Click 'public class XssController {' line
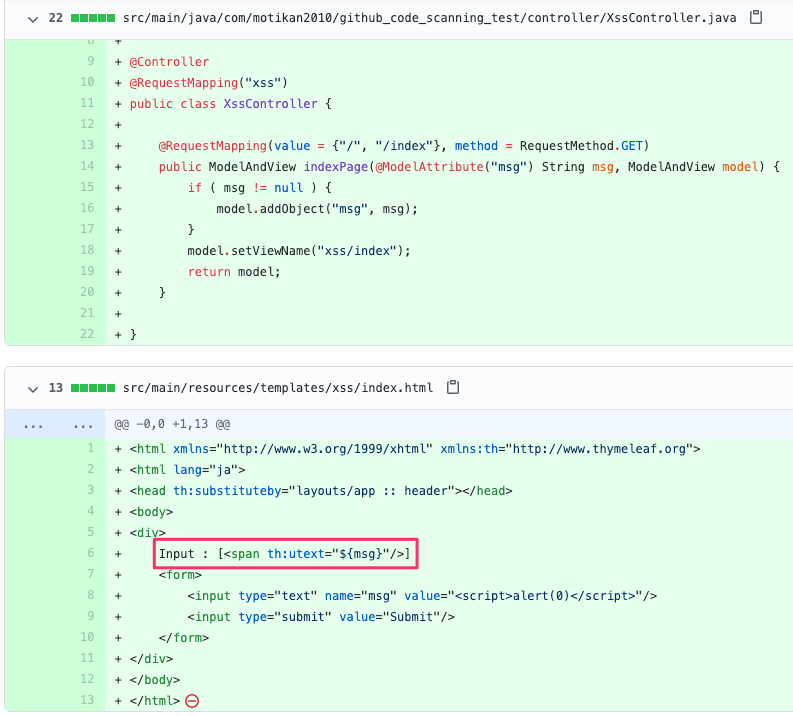Image resolution: width=793 pixels, height=716 pixels. click(231, 104)
